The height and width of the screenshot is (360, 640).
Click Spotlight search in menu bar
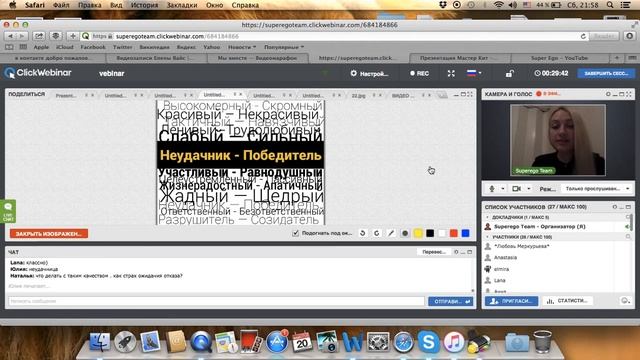point(610,5)
